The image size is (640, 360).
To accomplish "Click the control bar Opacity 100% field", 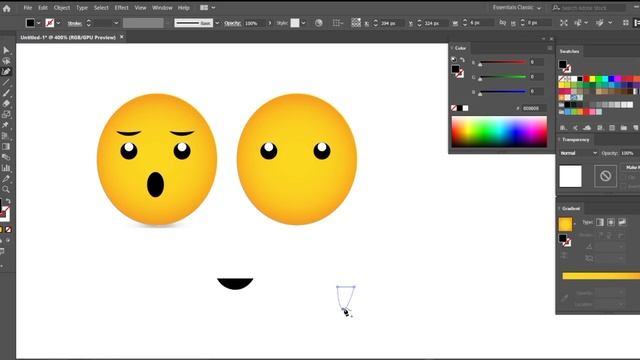I will 254,23.
